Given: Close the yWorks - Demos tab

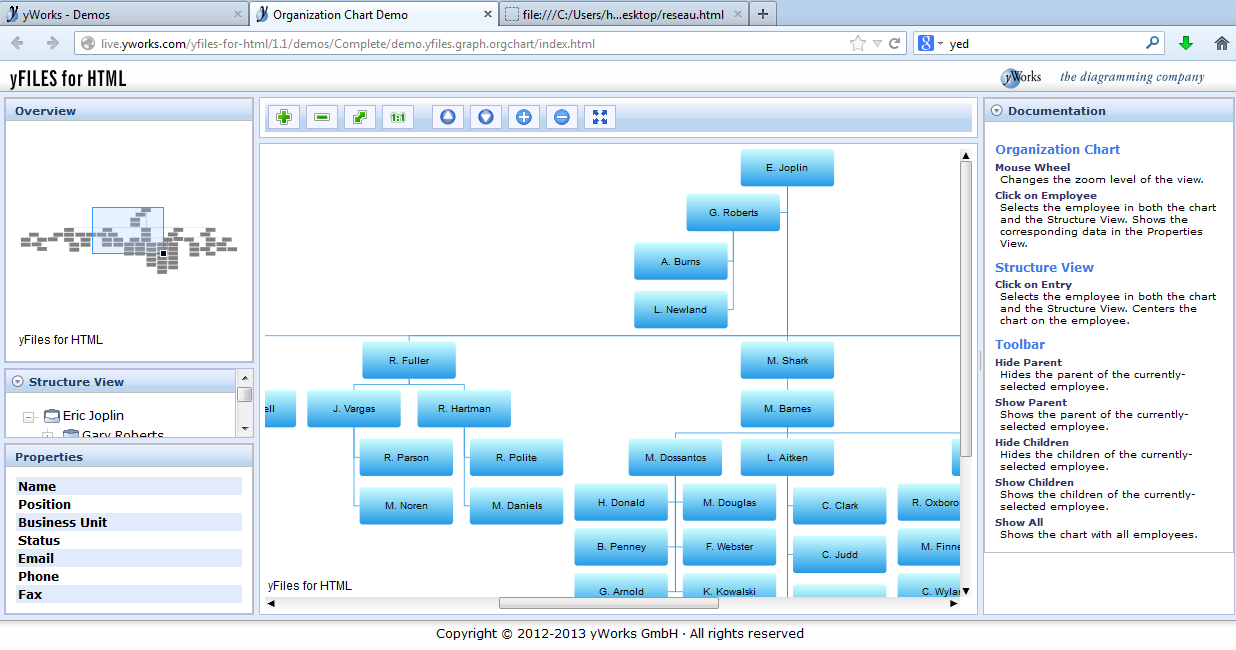Looking at the screenshot, I should point(238,15).
